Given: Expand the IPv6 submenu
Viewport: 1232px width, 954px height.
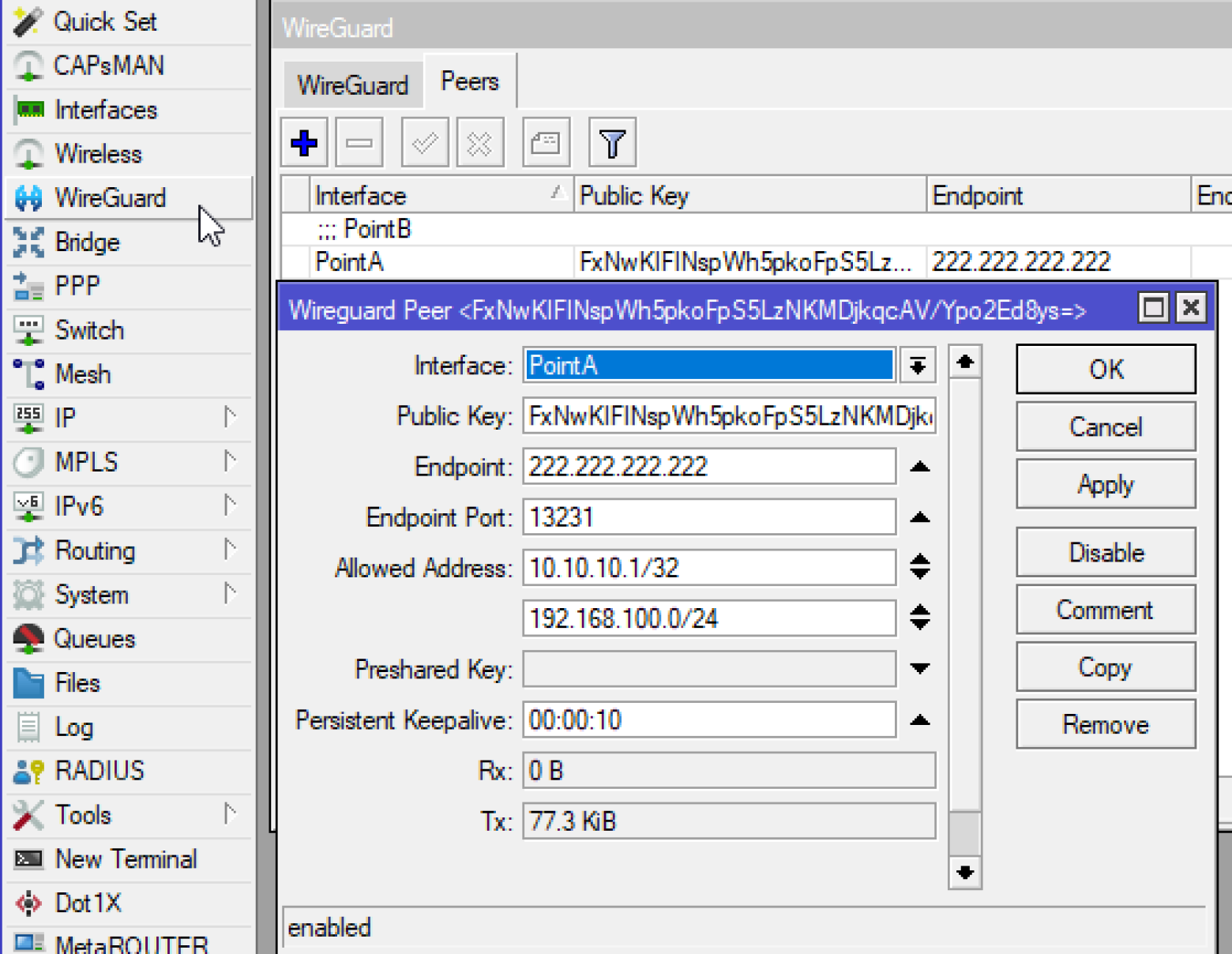Looking at the screenshot, I should pos(230,505).
